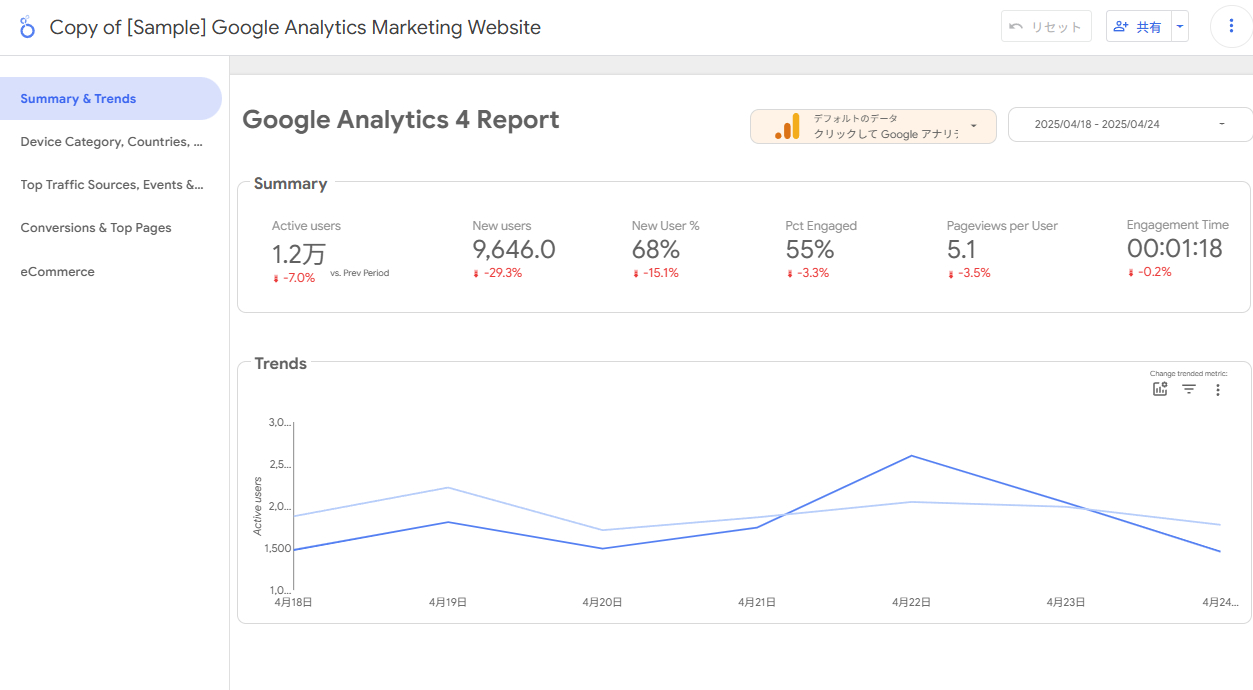
Task: Open the デフォルトのデータ data source dropdown
Action: (973, 127)
